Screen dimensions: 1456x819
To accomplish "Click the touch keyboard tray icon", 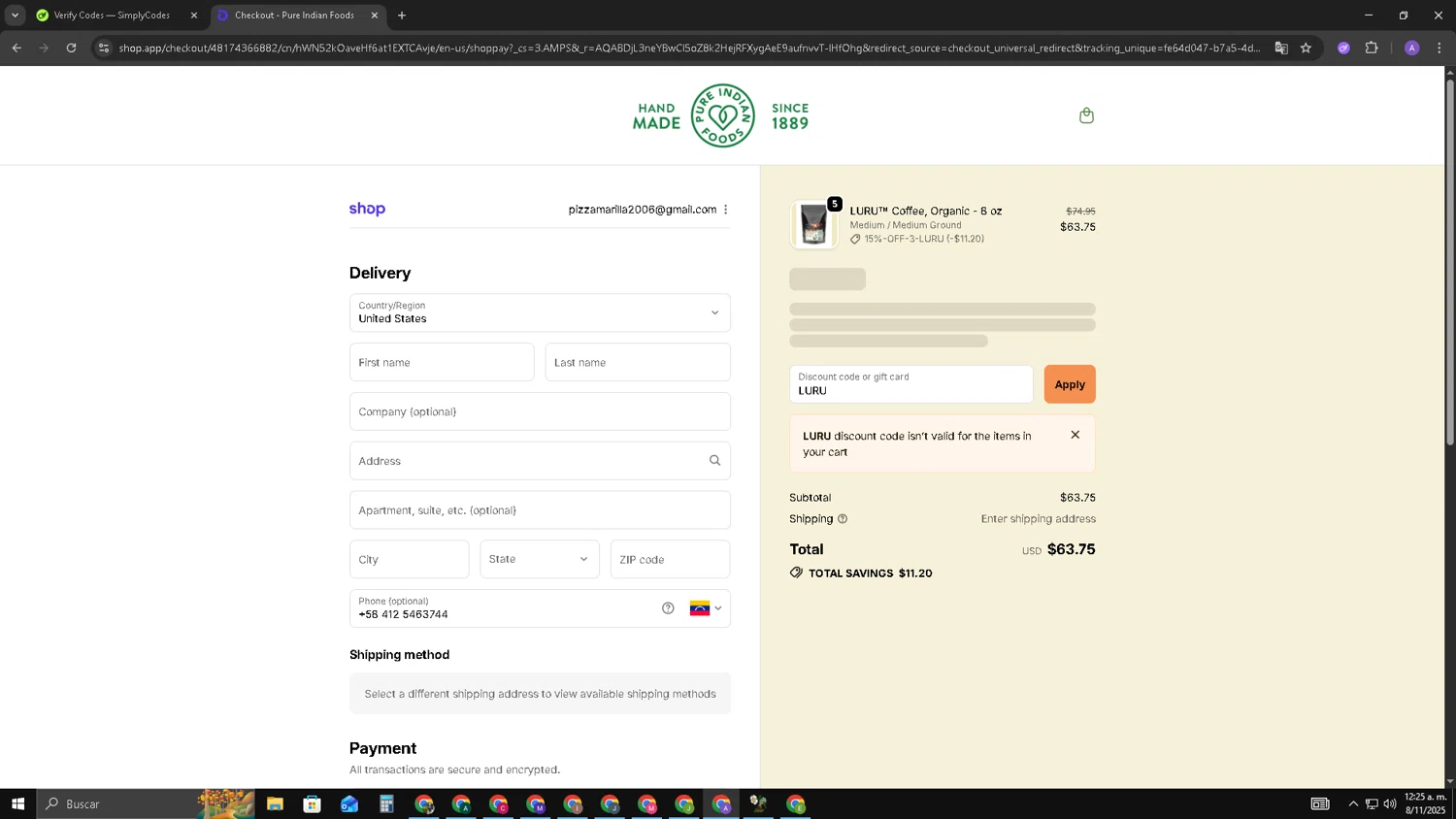I will [1320, 803].
